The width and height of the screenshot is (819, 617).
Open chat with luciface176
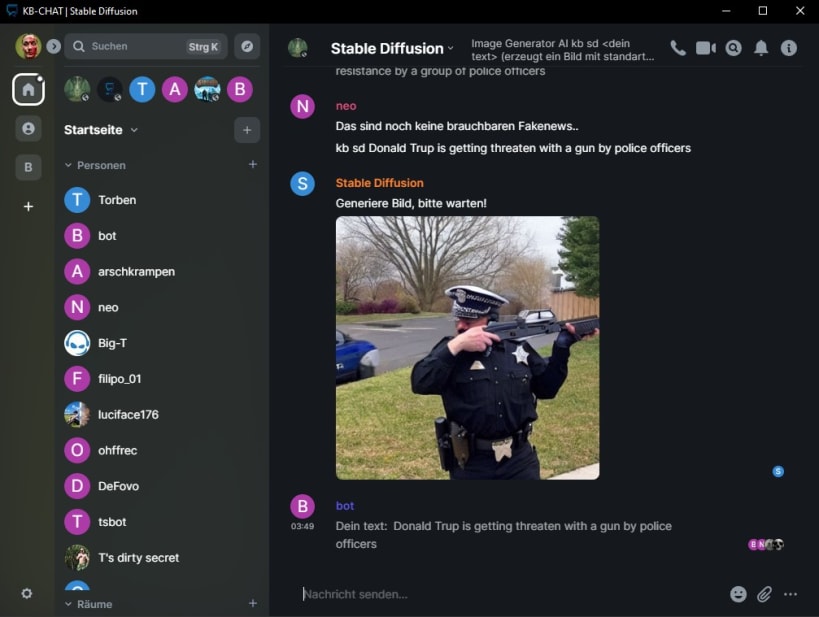pyautogui.click(x=162, y=414)
